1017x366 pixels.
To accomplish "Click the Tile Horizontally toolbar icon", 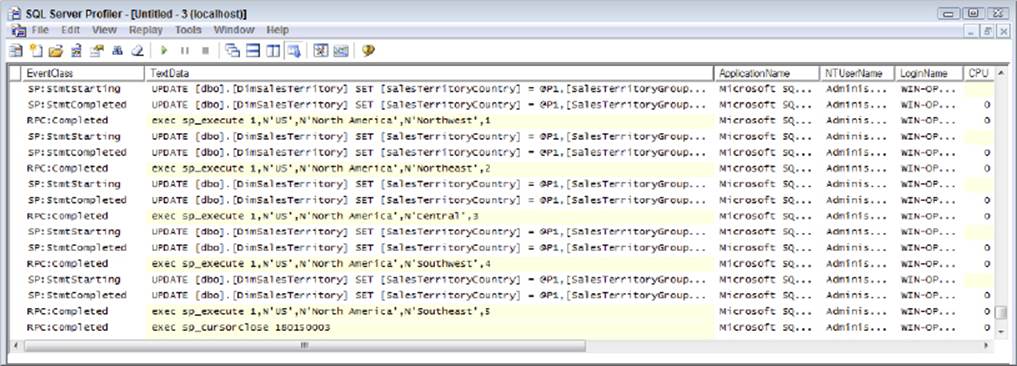I will click(253, 51).
